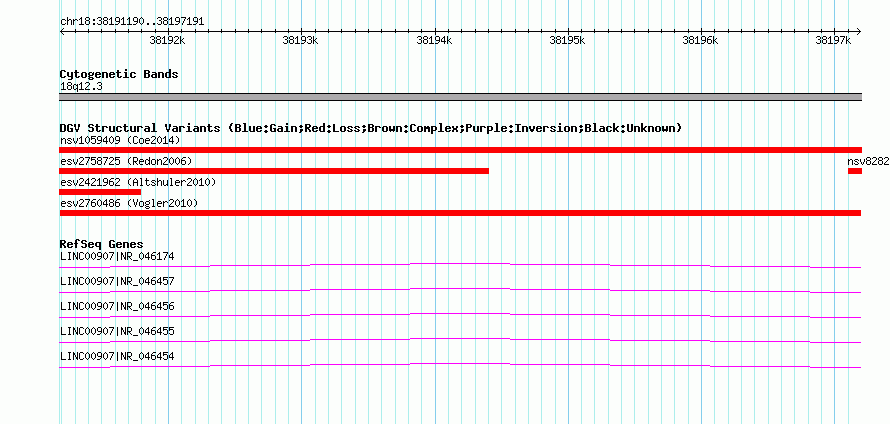Click the chr18:38191190..38197191 coordinate label
890x424 pixels.
pyautogui.click(x=132, y=22)
